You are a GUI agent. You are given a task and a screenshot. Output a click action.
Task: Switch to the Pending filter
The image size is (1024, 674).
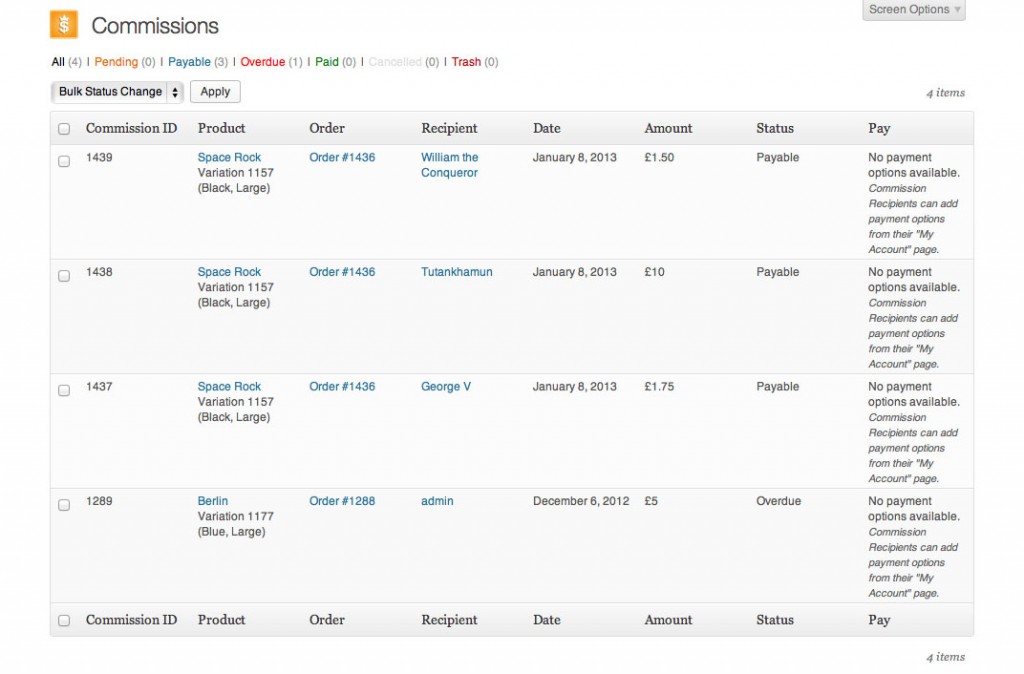(116, 62)
